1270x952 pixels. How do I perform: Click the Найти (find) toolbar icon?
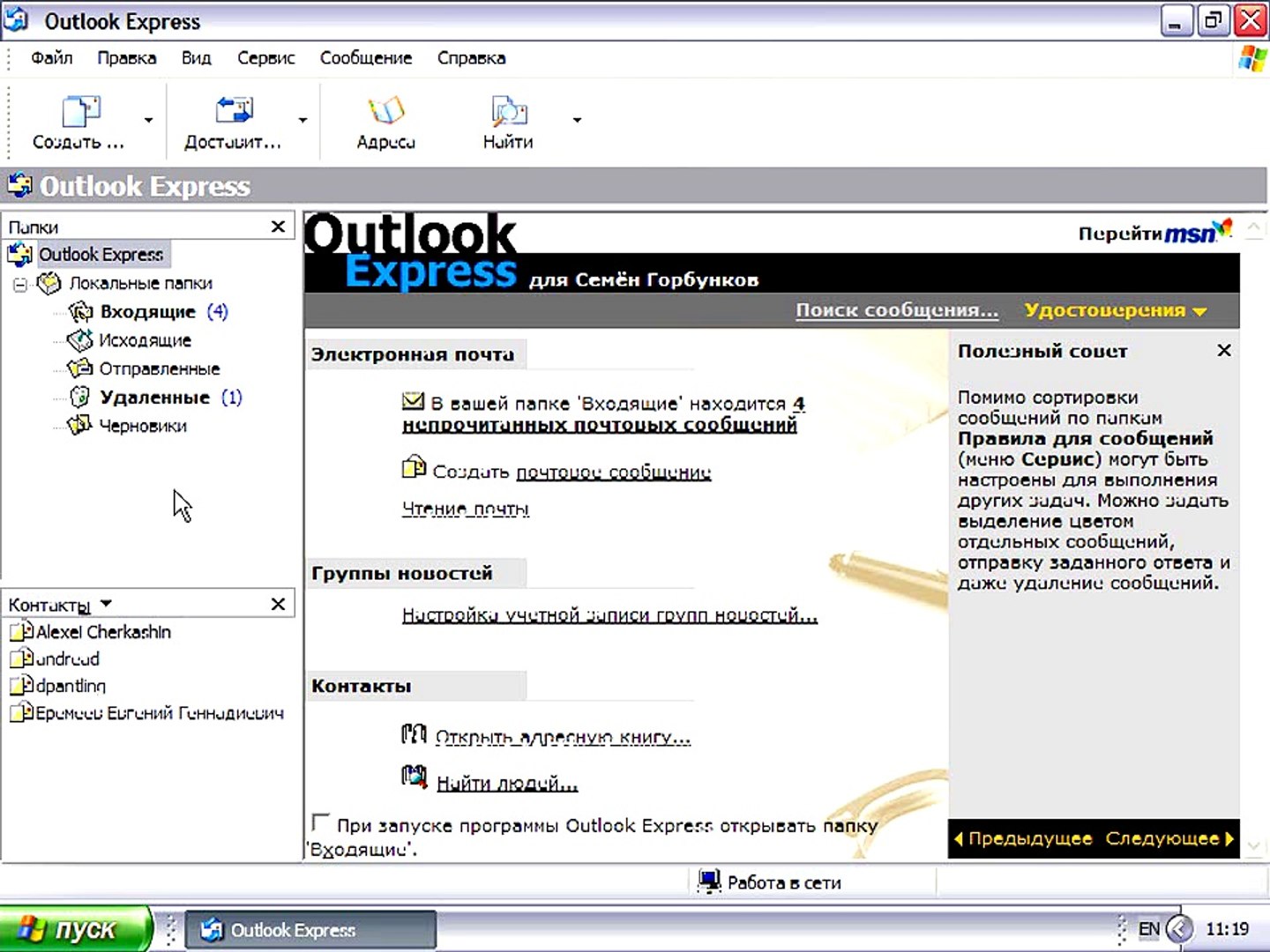[508, 111]
